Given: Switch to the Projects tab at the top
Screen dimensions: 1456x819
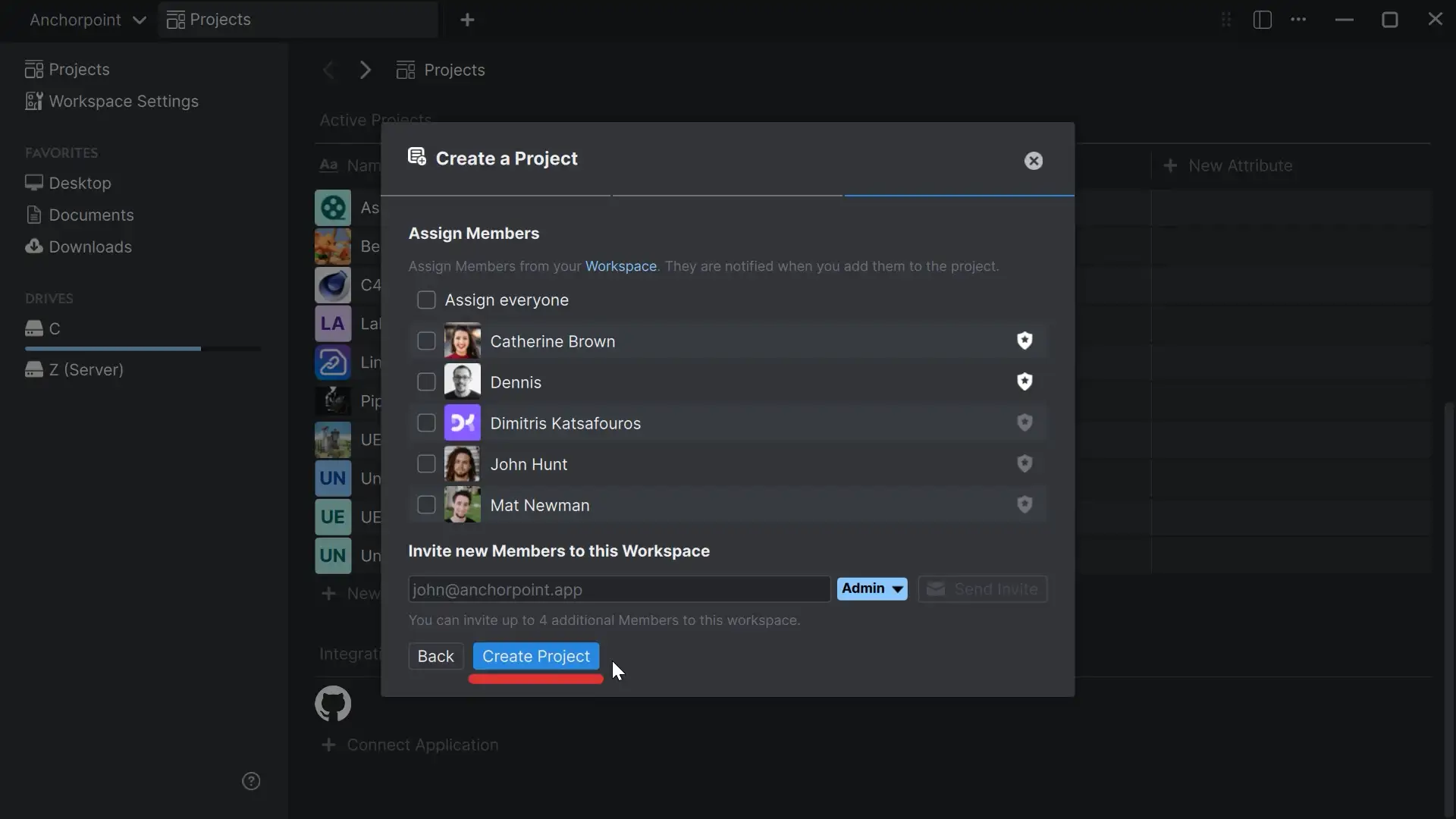Looking at the screenshot, I should click(x=218, y=20).
